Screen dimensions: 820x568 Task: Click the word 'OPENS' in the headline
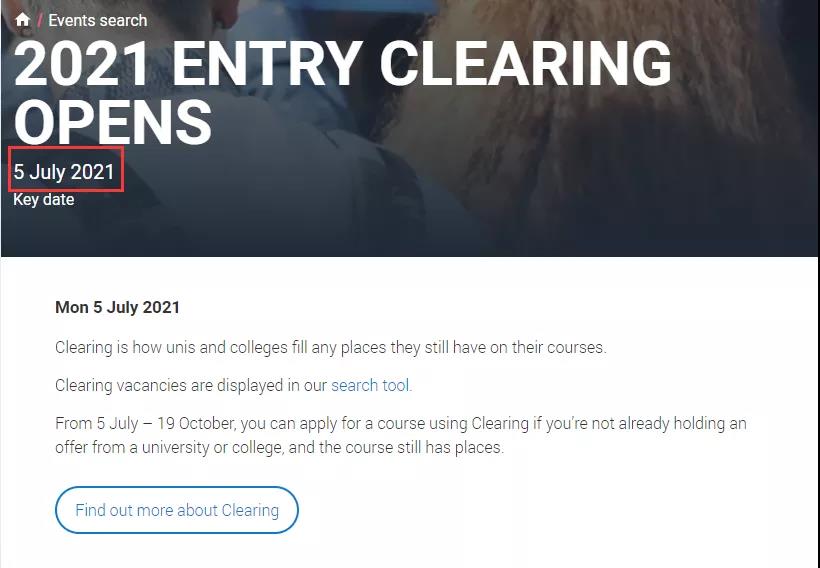click(112, 122)
